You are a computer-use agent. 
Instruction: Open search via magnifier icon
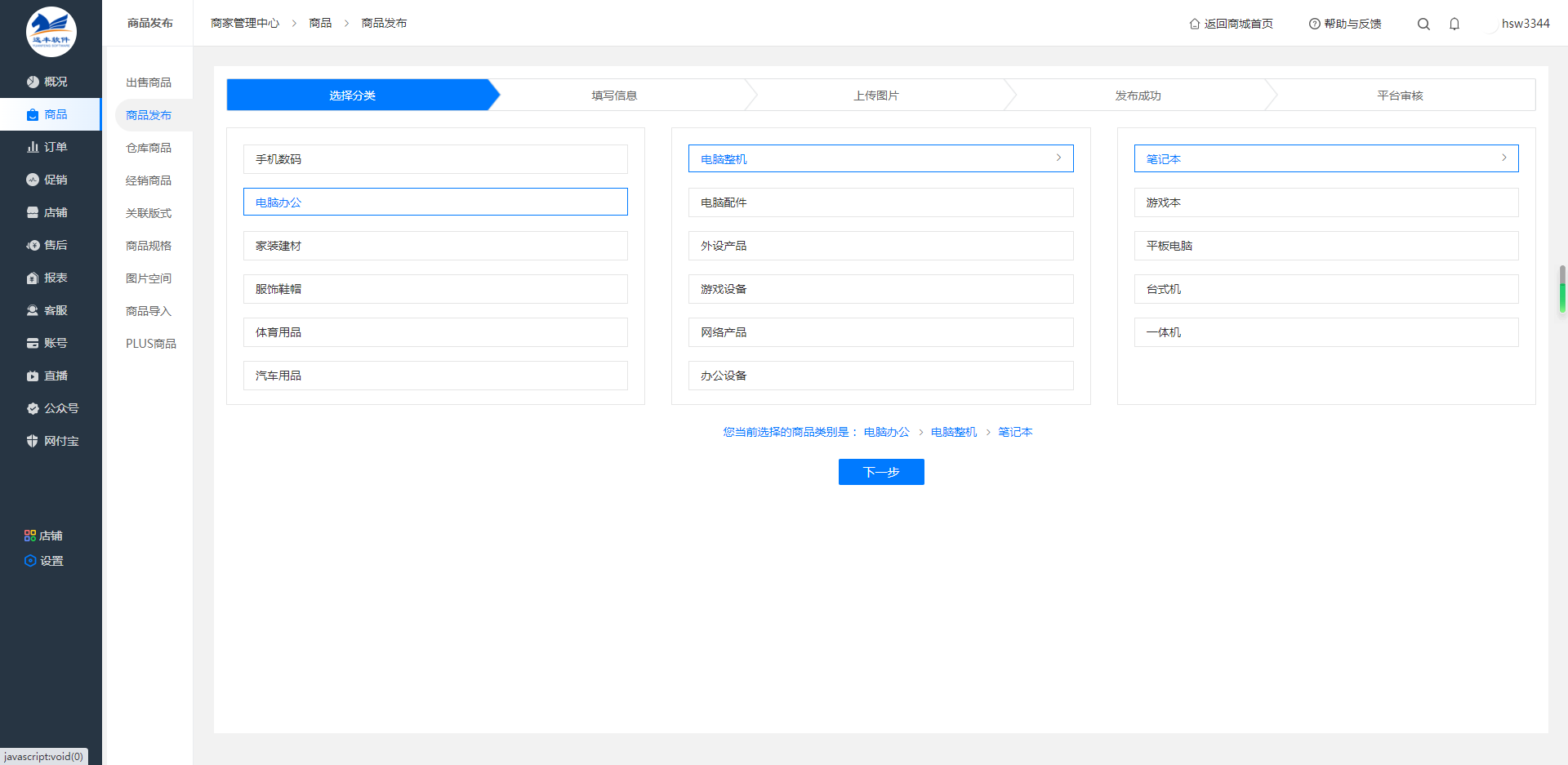coord(1423,24)
